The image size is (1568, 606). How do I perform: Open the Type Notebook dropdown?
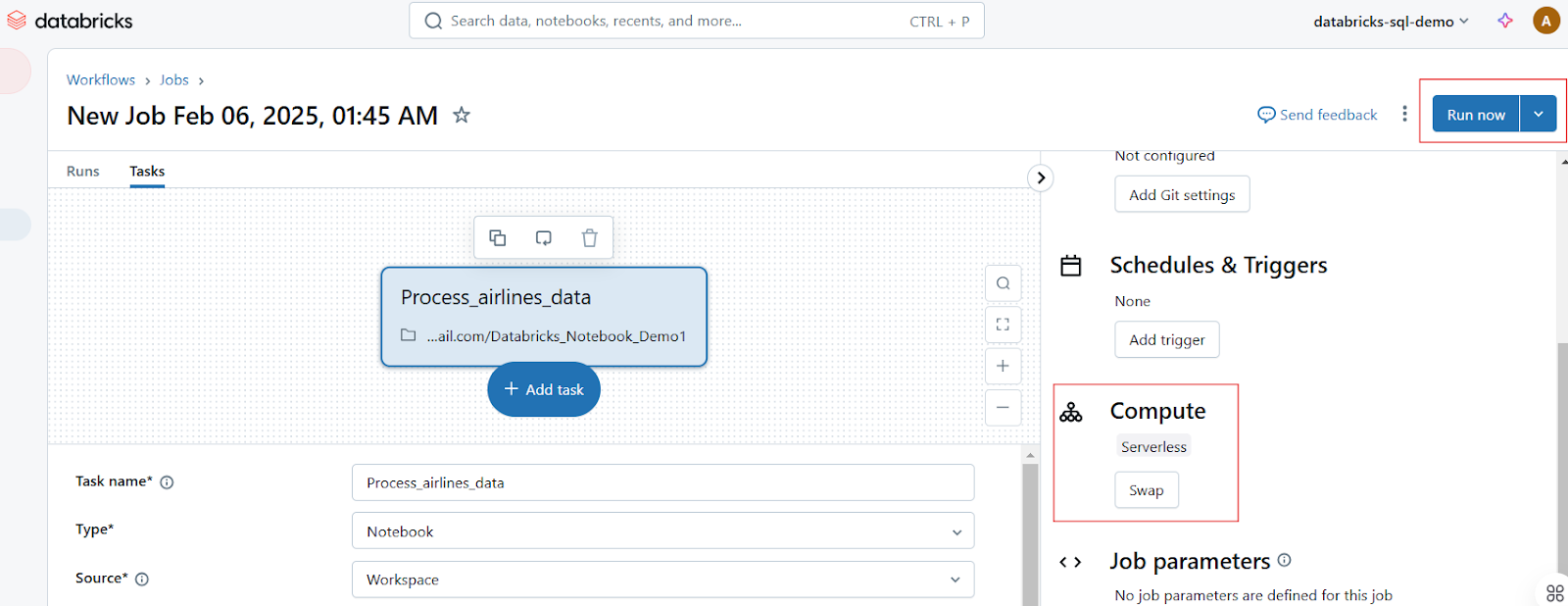tap(662, 531)
